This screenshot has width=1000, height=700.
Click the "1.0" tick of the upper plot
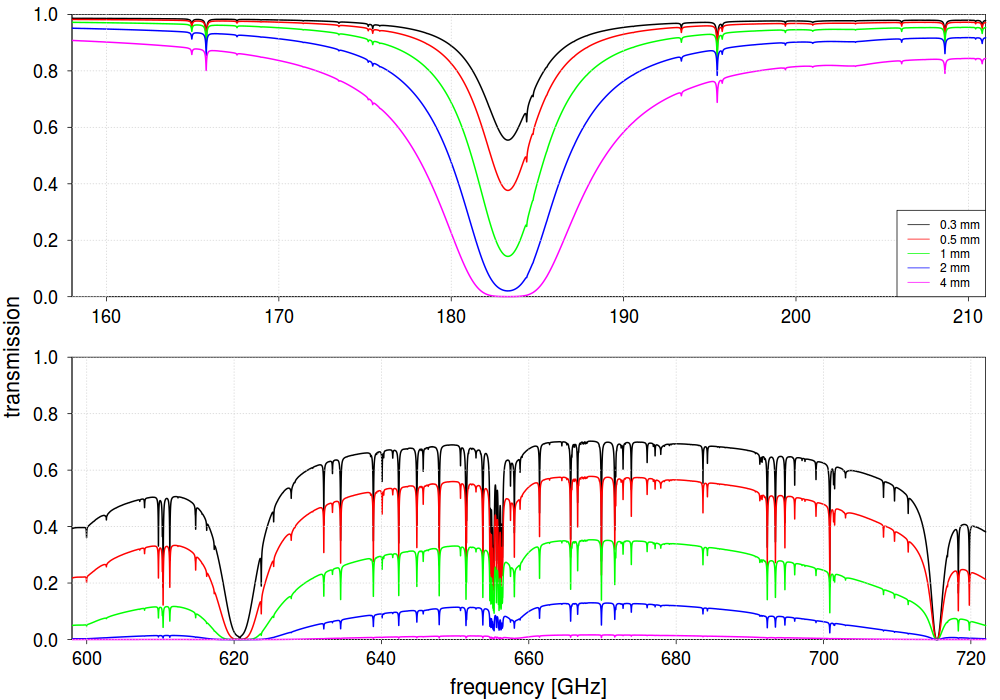45,15
